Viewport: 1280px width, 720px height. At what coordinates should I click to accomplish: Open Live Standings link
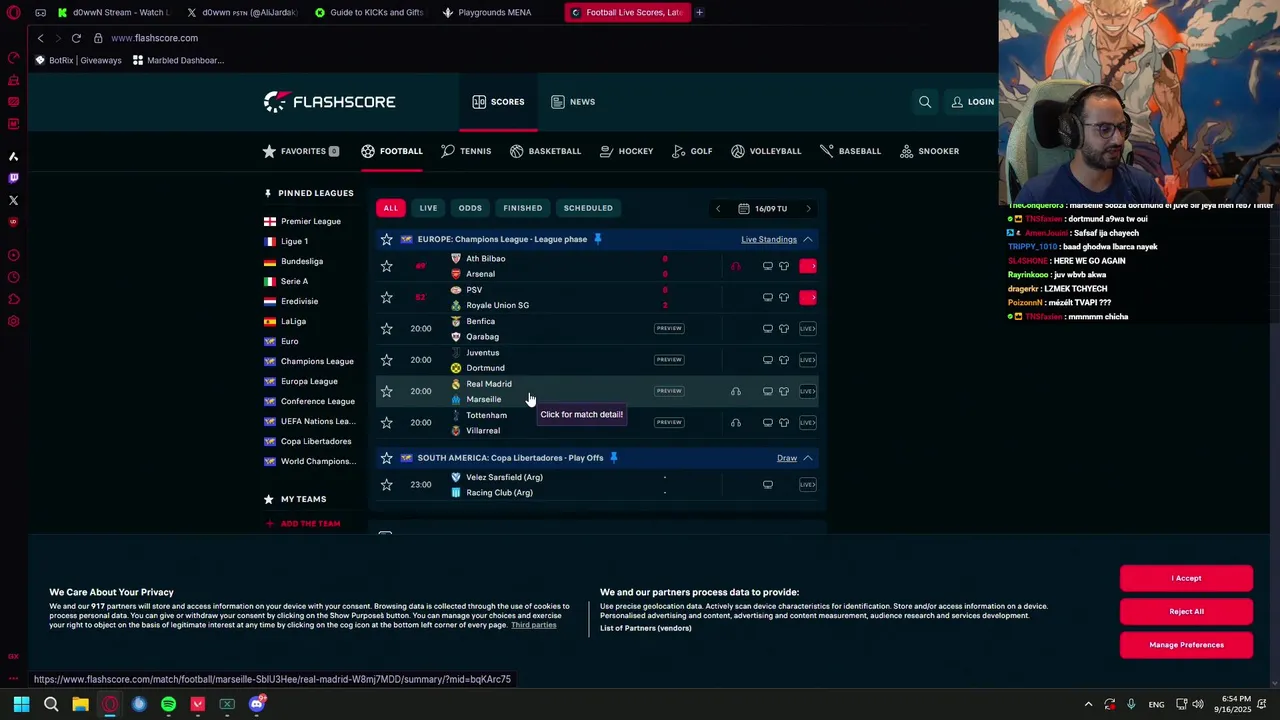click(x=769, y=239)
